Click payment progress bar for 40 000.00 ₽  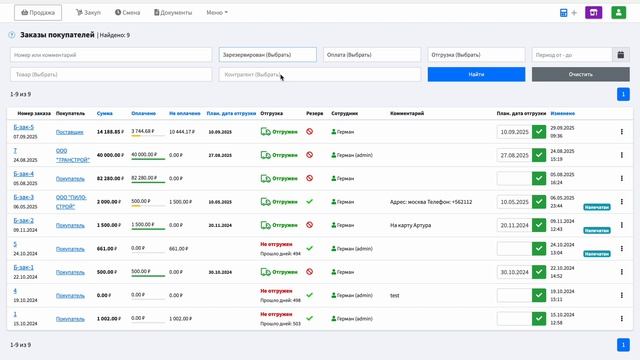pyautogui.click(x=148, y=159)
